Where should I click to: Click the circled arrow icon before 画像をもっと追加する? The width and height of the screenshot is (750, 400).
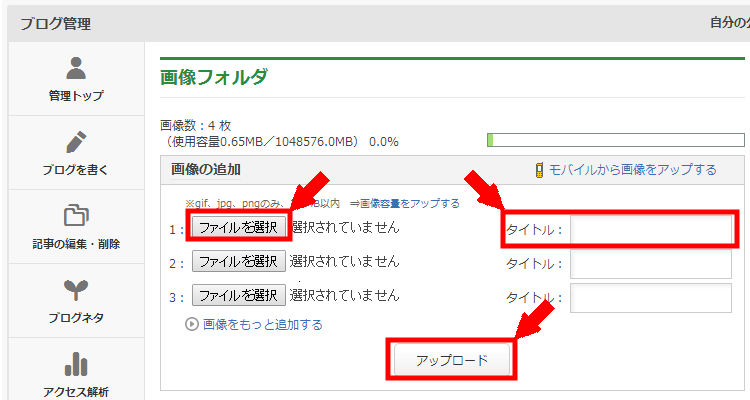click(191, 324)
